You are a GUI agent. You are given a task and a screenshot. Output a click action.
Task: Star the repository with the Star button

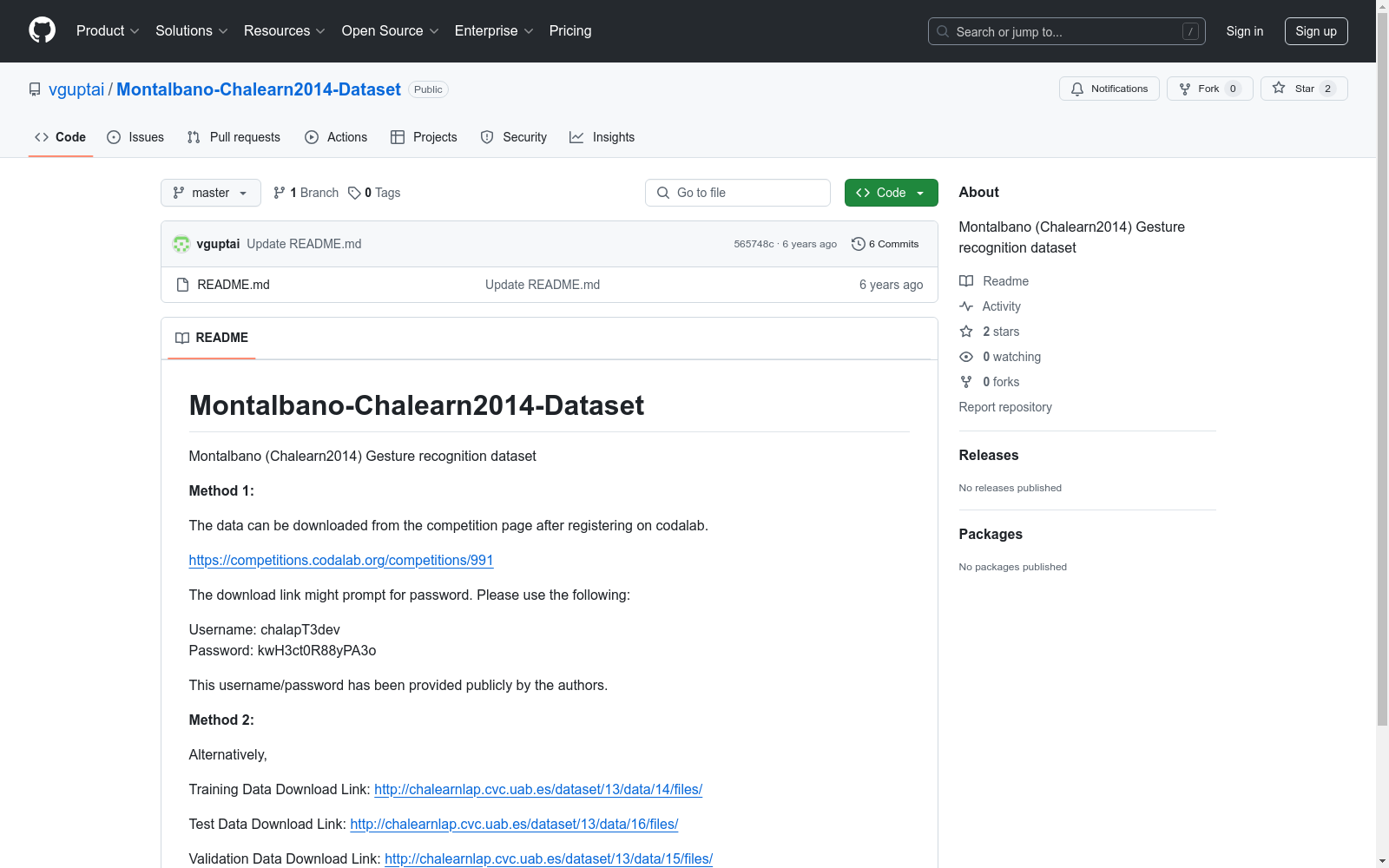[x=1304, y=89]
